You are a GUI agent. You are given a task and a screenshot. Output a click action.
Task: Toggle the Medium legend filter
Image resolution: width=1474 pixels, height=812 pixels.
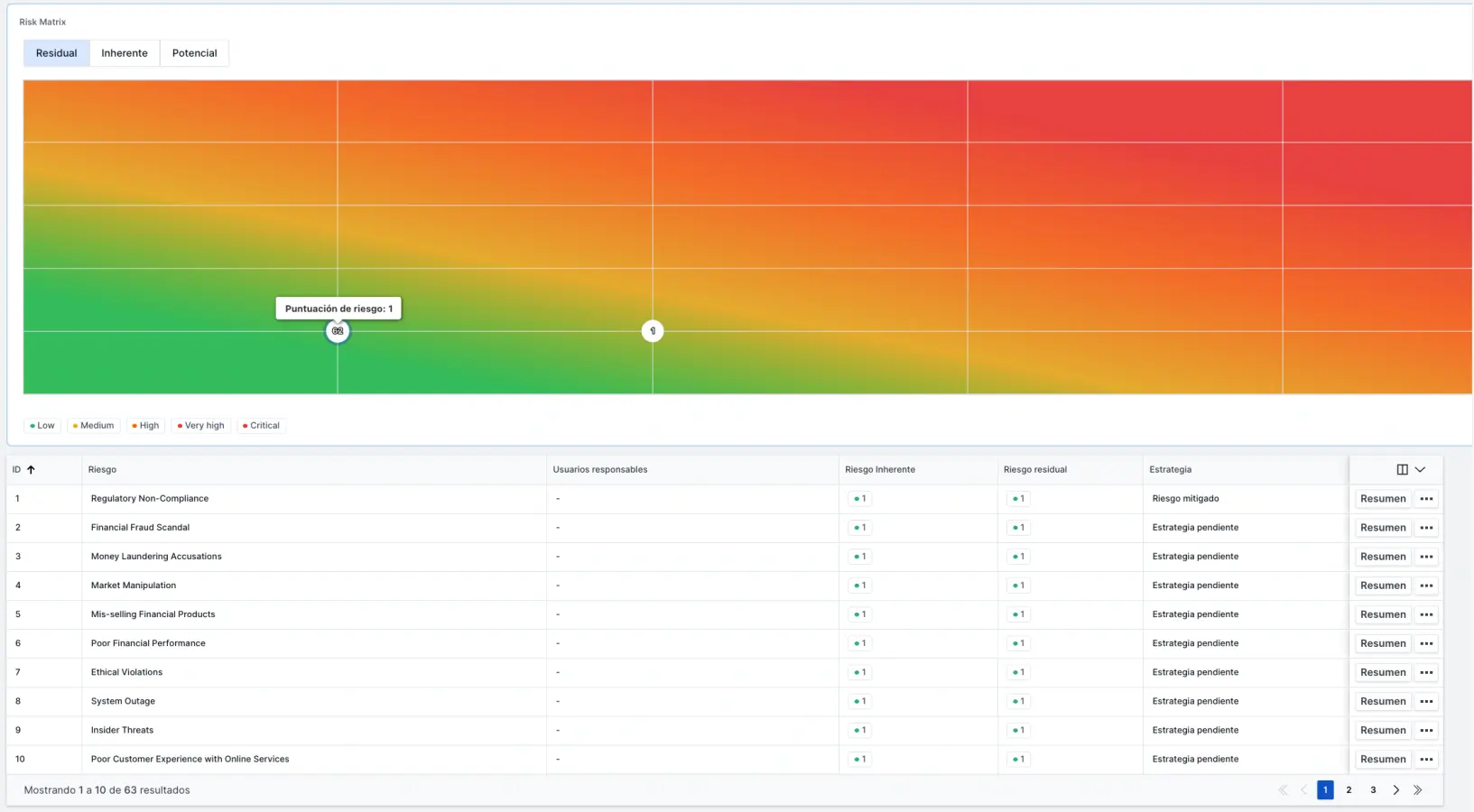tap(94, 426)
